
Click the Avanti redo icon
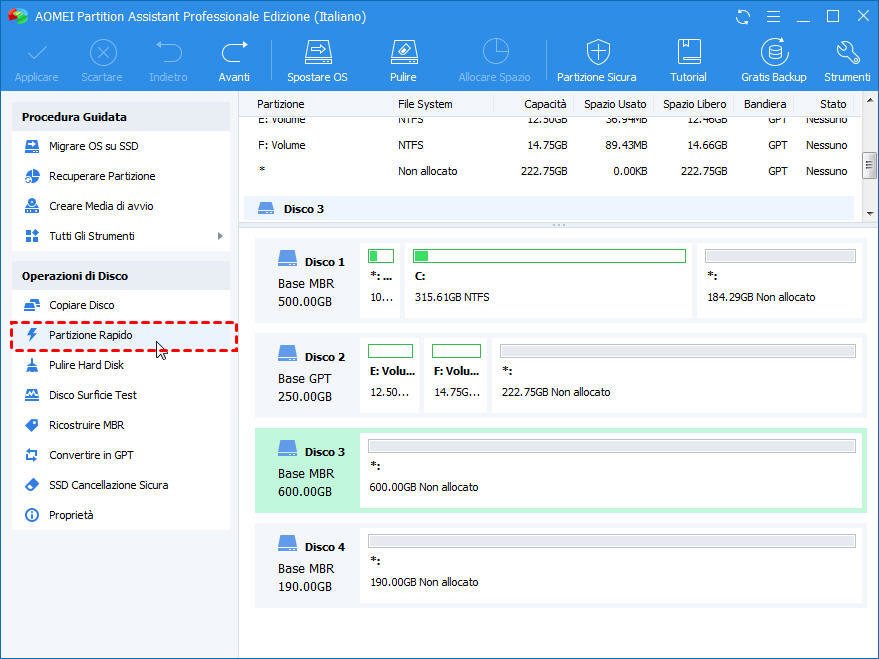(x=234, y=53)
